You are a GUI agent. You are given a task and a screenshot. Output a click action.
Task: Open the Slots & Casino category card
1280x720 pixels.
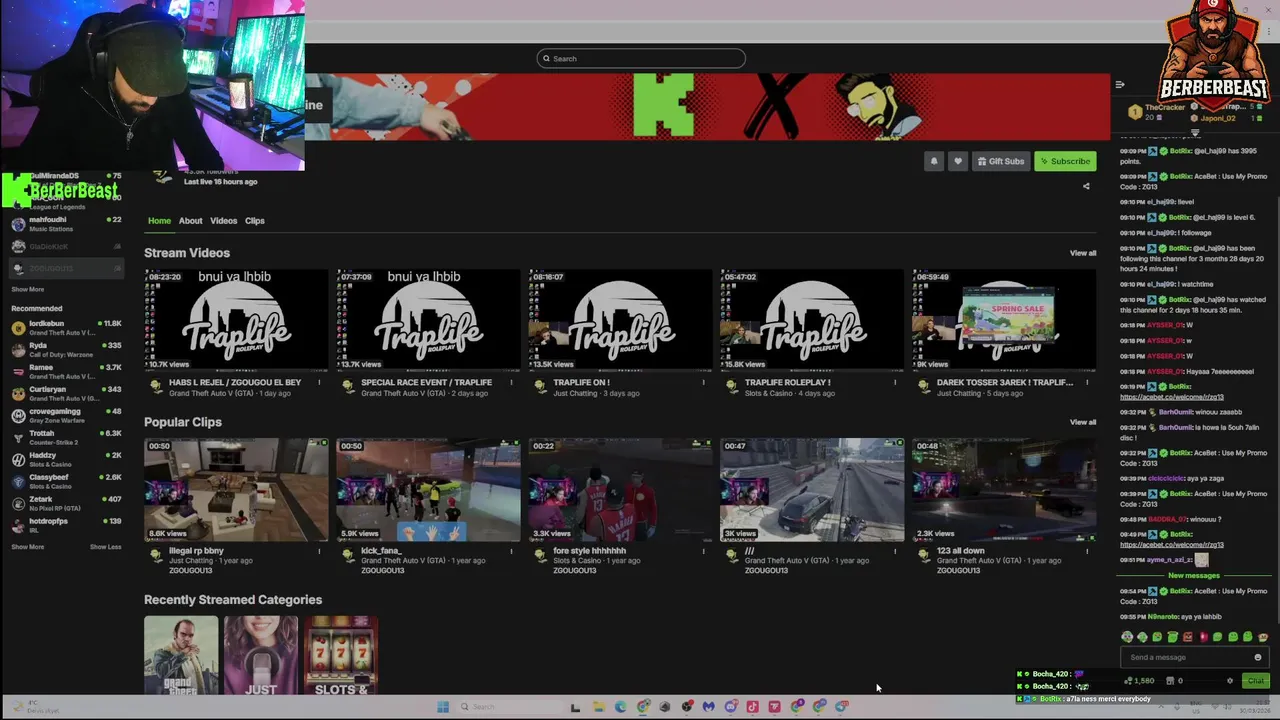point(341,655)
